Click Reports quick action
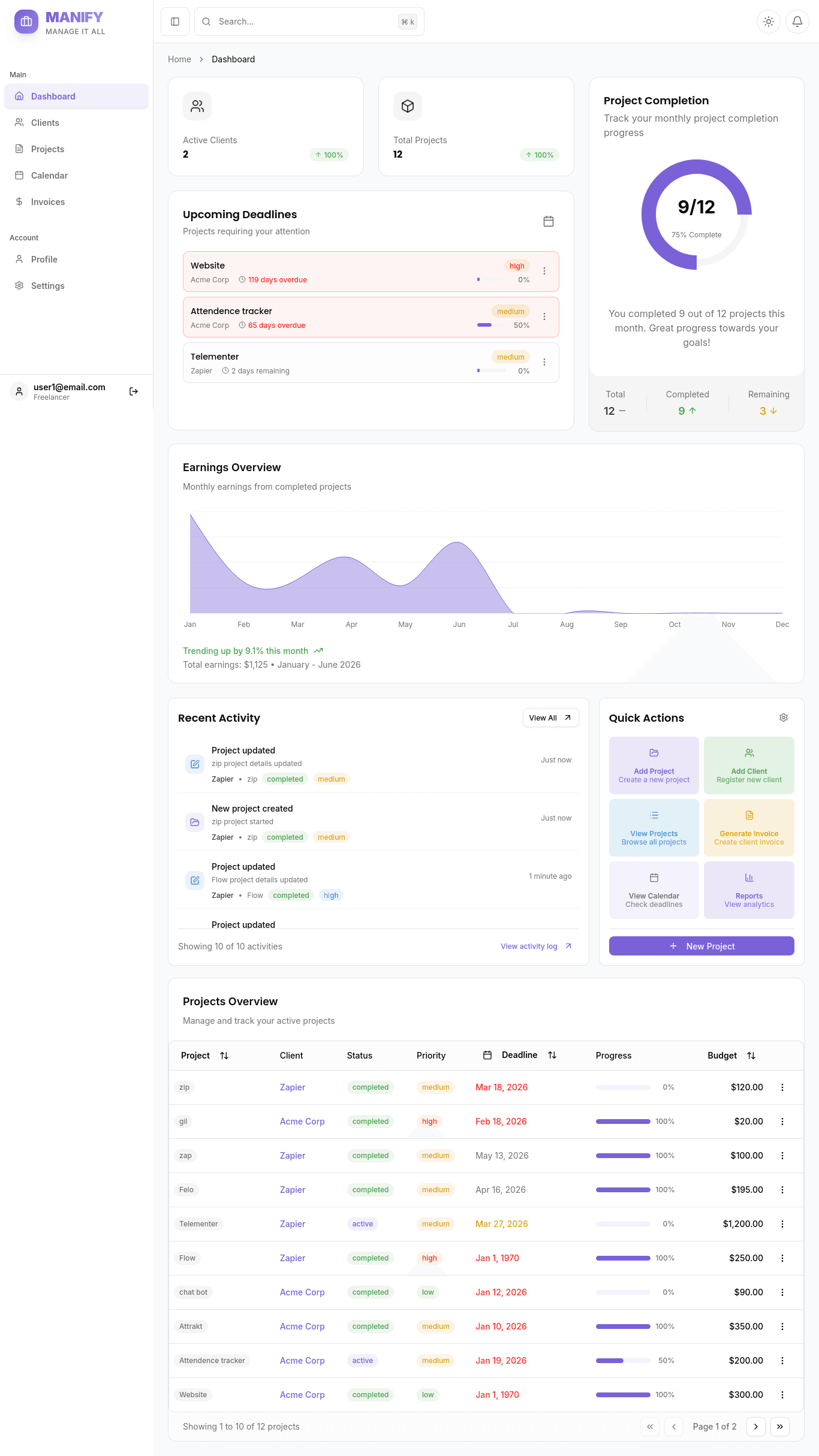Viewport: 819px width, 1456px height. [x=749, y=890]
